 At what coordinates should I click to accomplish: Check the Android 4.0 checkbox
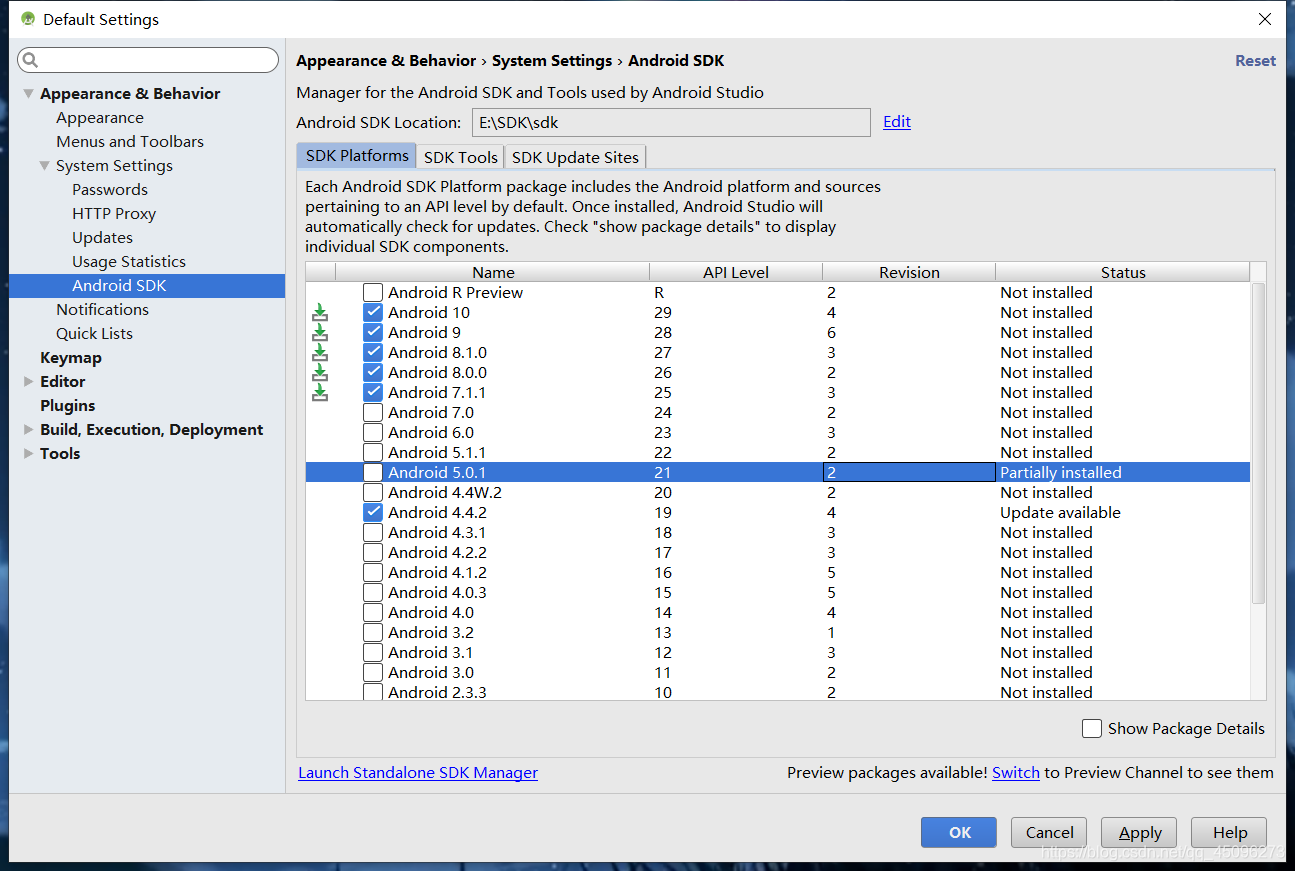[x=373, y=612]
